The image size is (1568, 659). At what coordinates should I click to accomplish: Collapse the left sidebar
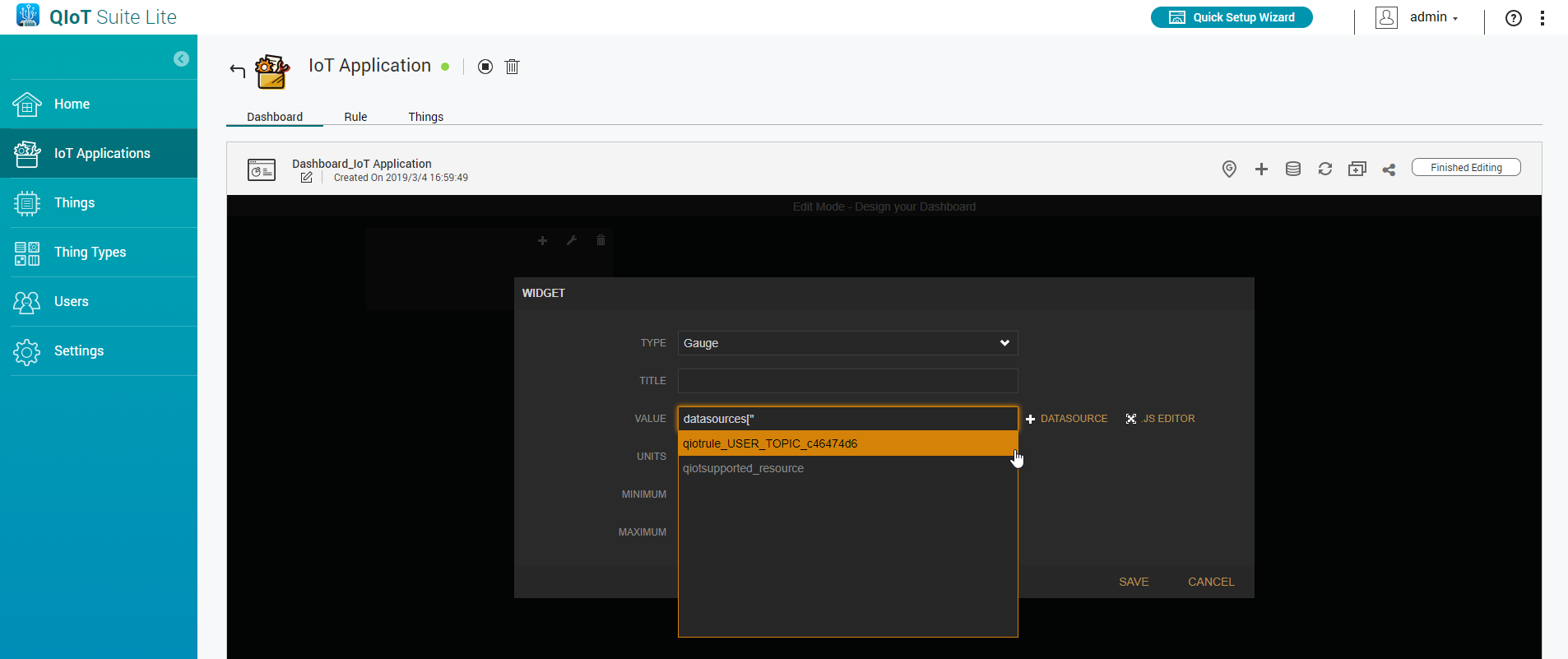(181, 58)
